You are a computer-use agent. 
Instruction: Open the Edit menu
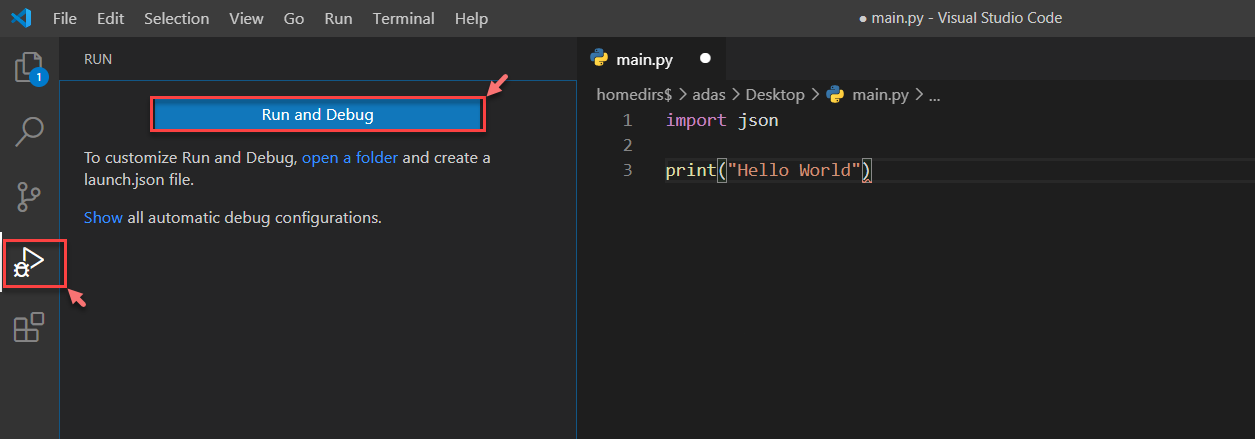click(111, 18)
